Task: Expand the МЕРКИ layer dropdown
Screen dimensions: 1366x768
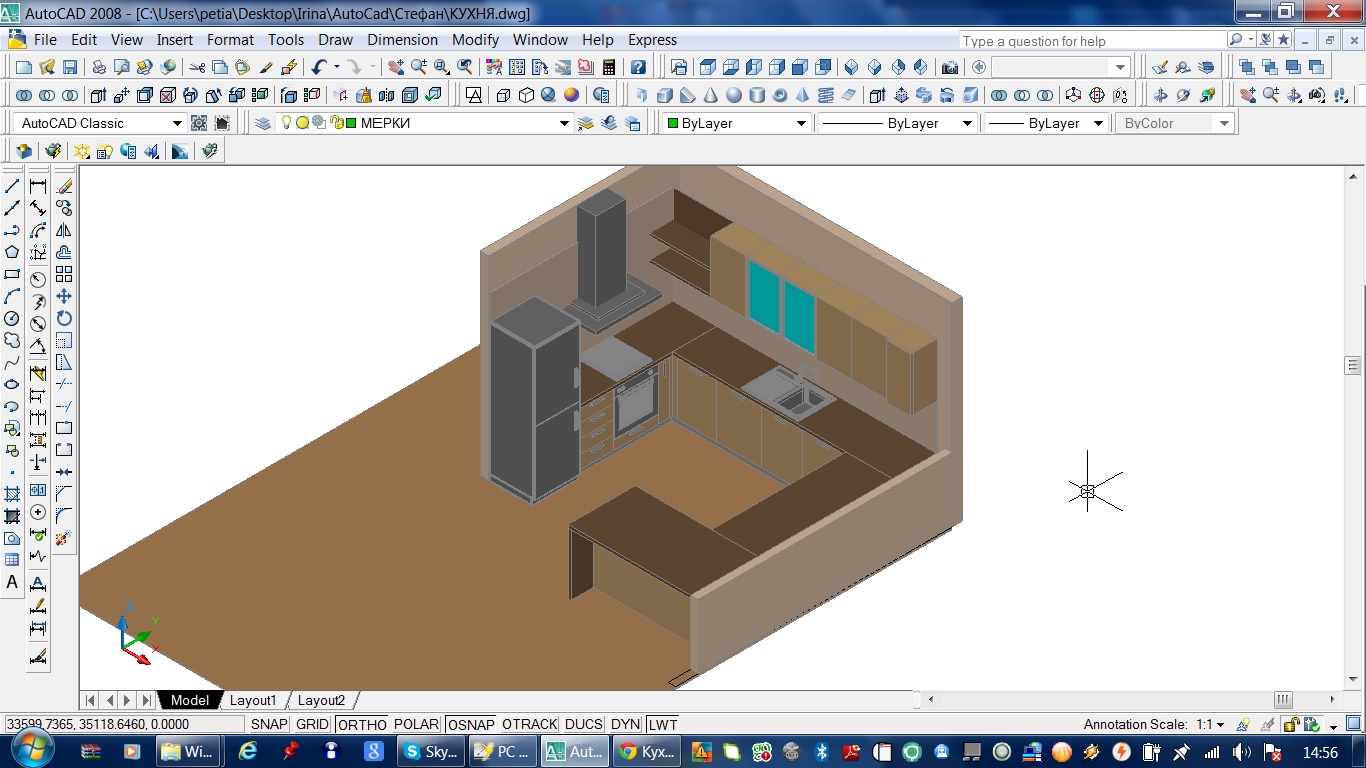Action: pyautogui.click(x=564, y=123)
